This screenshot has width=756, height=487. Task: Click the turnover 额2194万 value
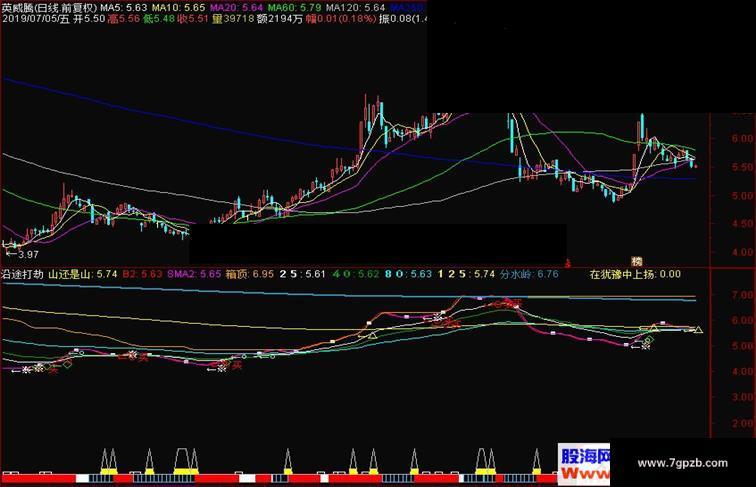coord(280,19)
